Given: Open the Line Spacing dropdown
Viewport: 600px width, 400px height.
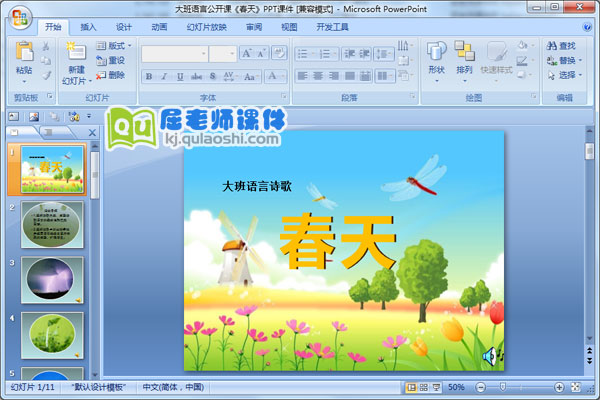Looking at the screenshot, I should (x=383, y=54).
